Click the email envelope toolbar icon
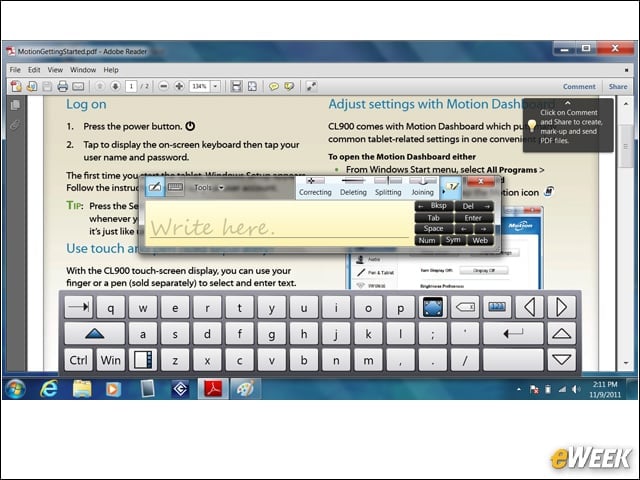 (x=78, y=86)
